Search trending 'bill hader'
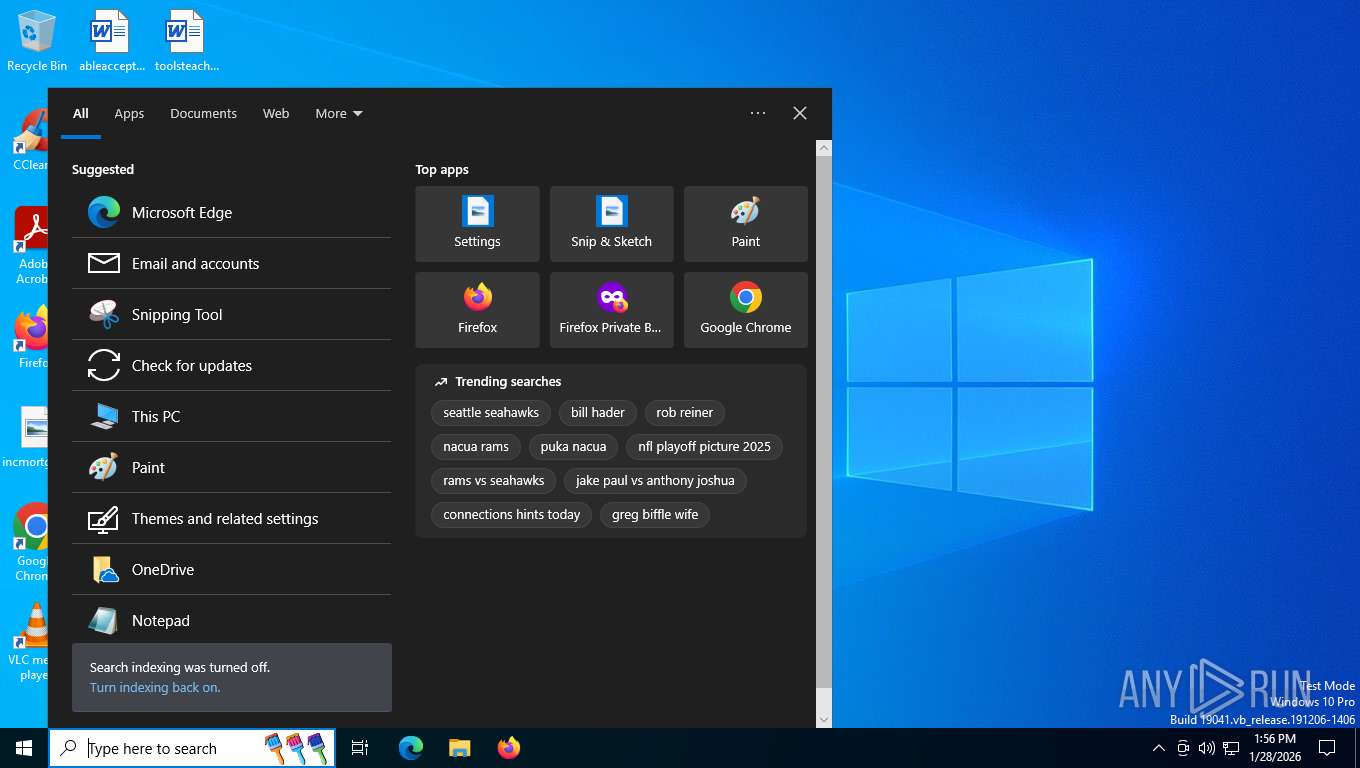Viewport: 1360px width, 768px height. (x=598, y=412)
